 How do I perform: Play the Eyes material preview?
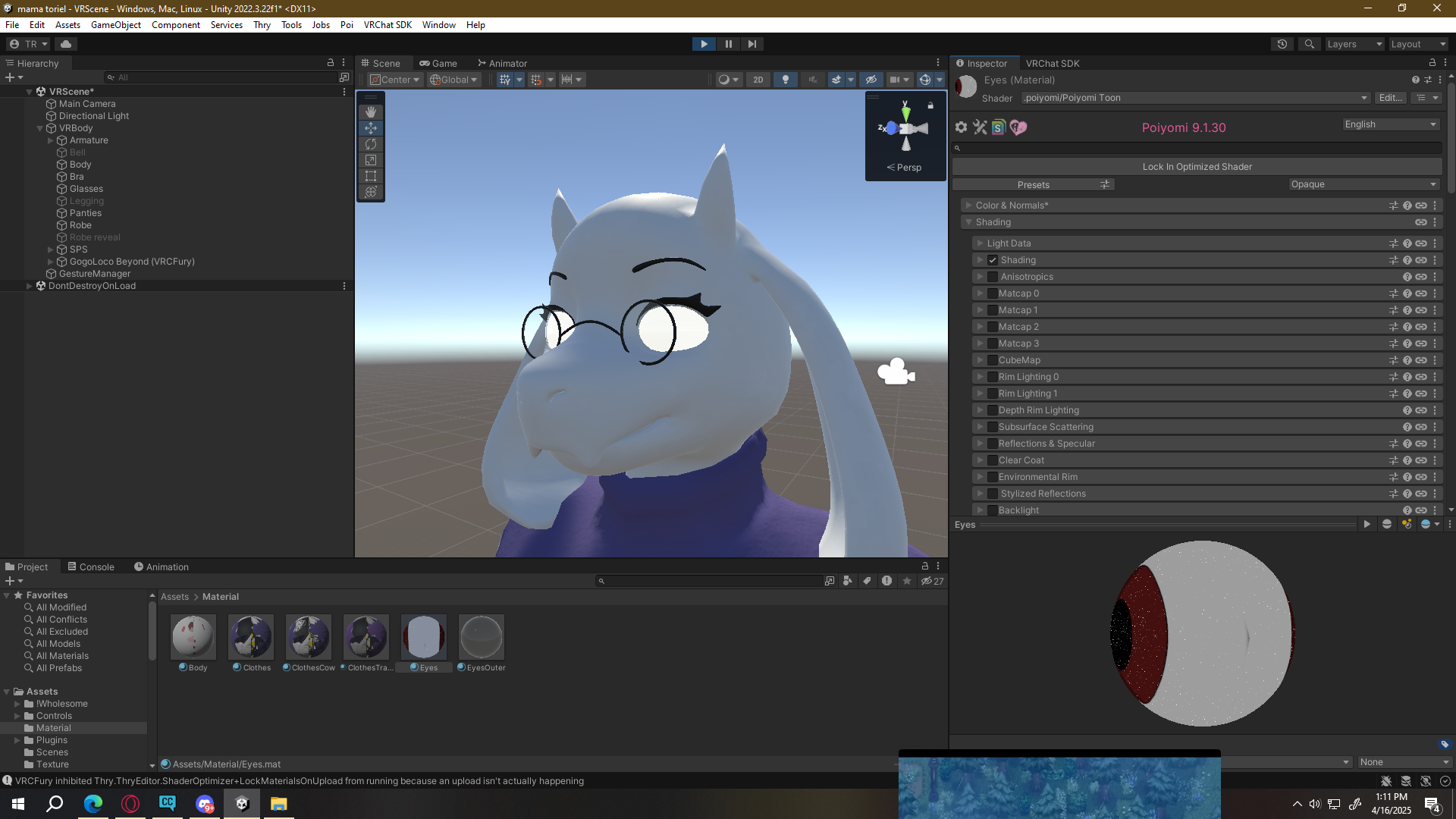pos(1367,525)
